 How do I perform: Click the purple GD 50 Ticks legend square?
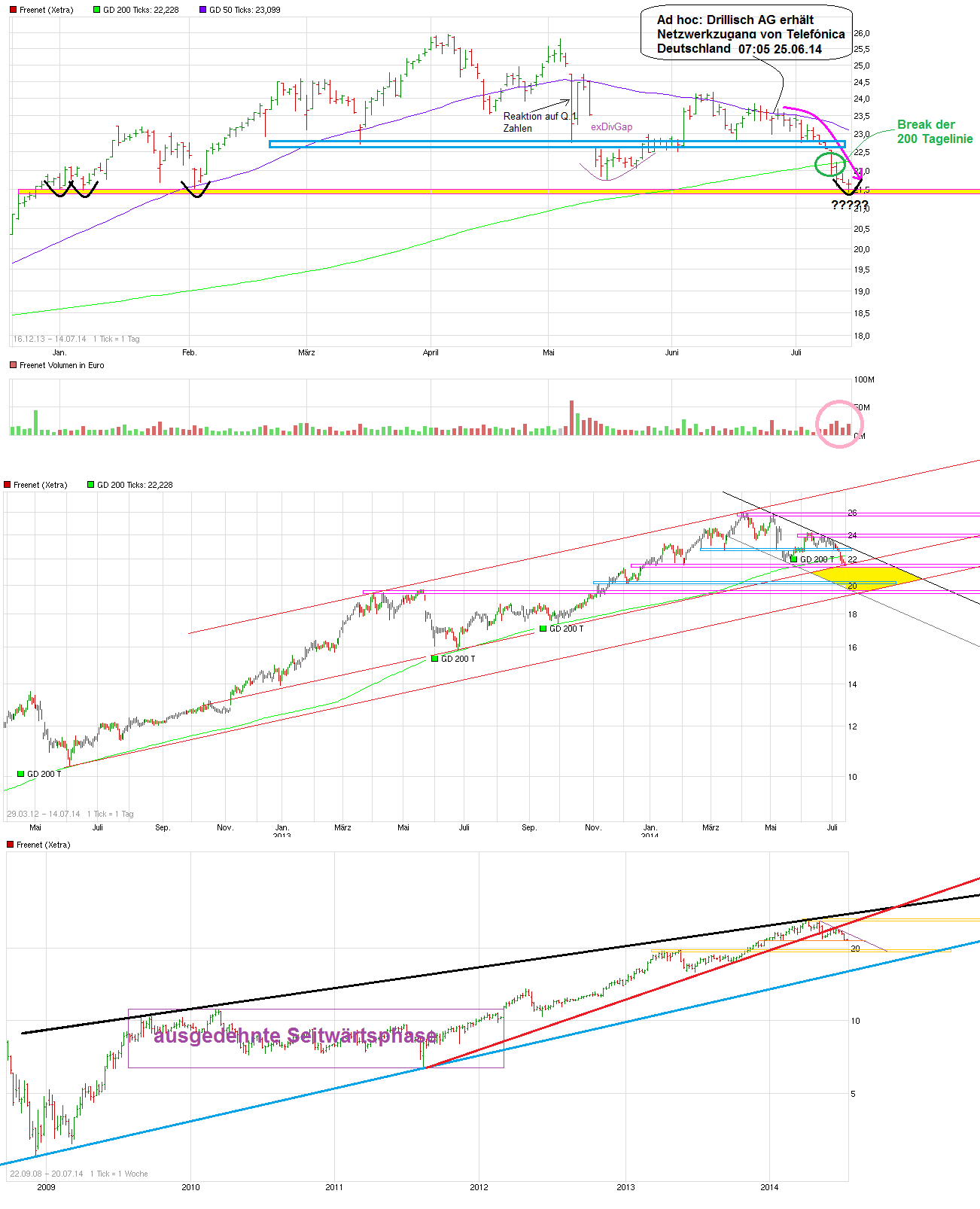pyautogui.click(x=202, y=10)
